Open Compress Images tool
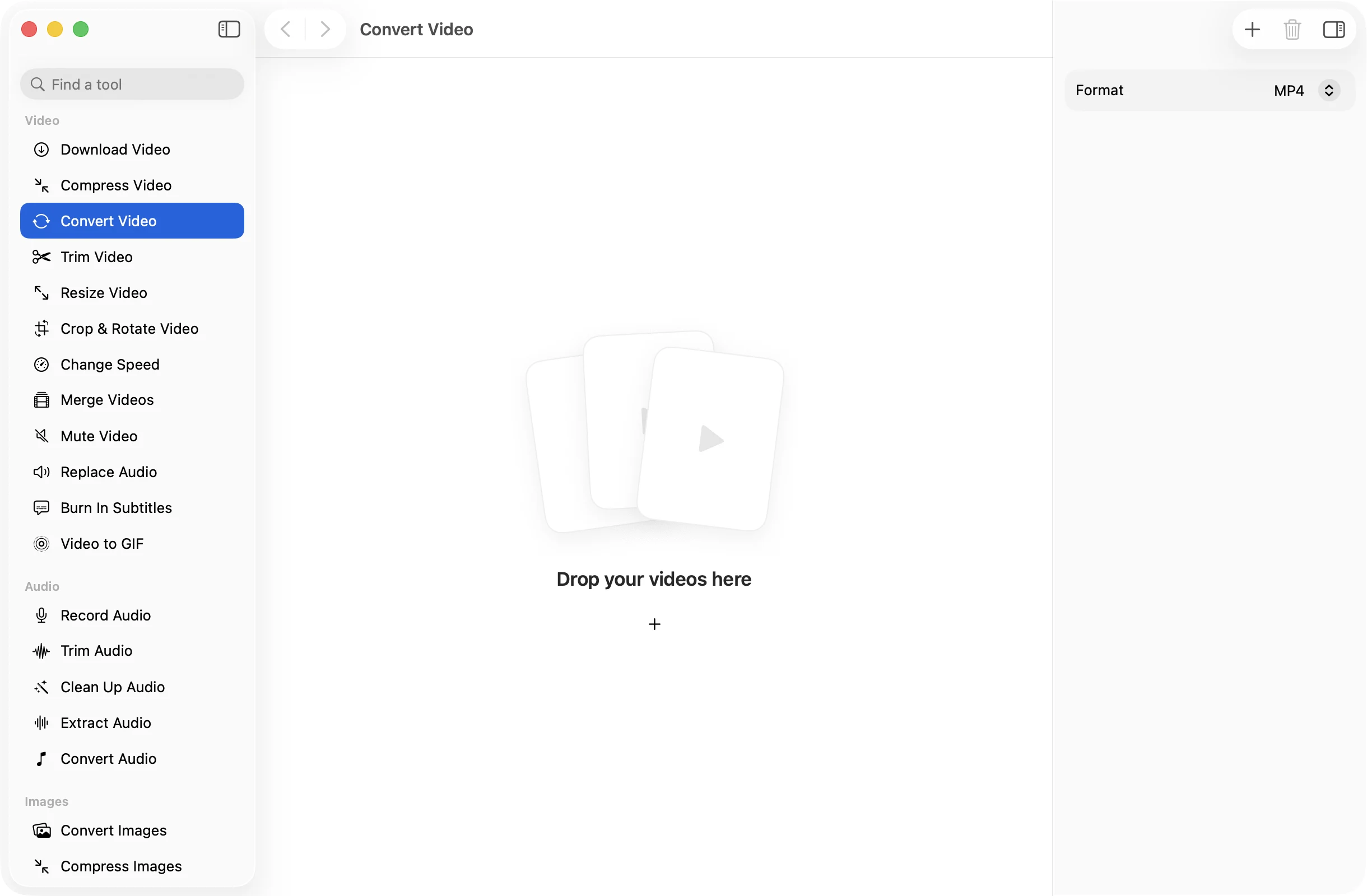Viewport: 1367px width, 896px height. 132,866
